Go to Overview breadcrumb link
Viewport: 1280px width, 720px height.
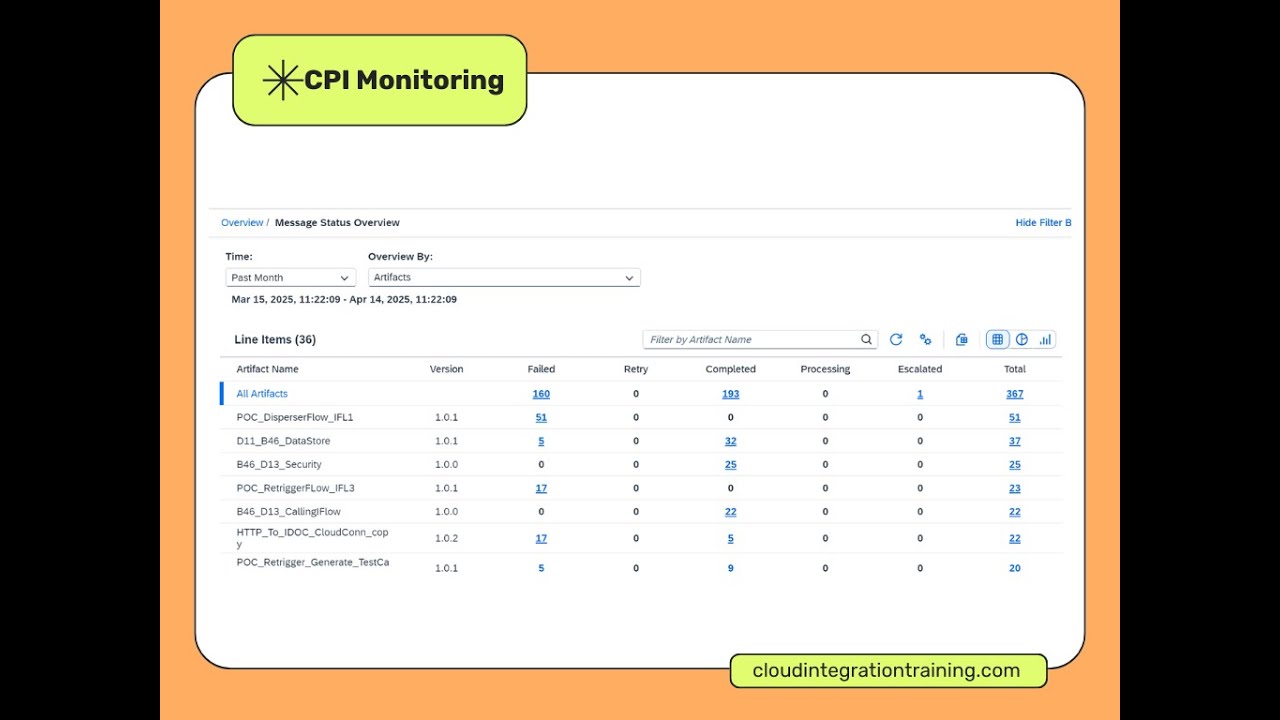242,223
